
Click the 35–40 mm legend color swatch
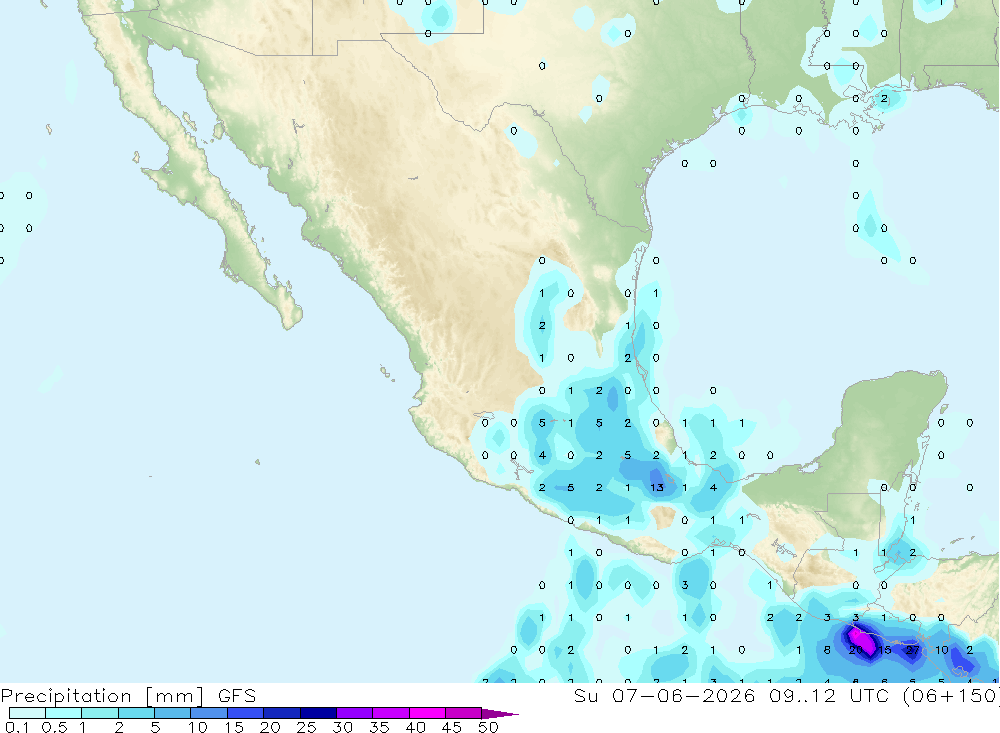[391, 713]
